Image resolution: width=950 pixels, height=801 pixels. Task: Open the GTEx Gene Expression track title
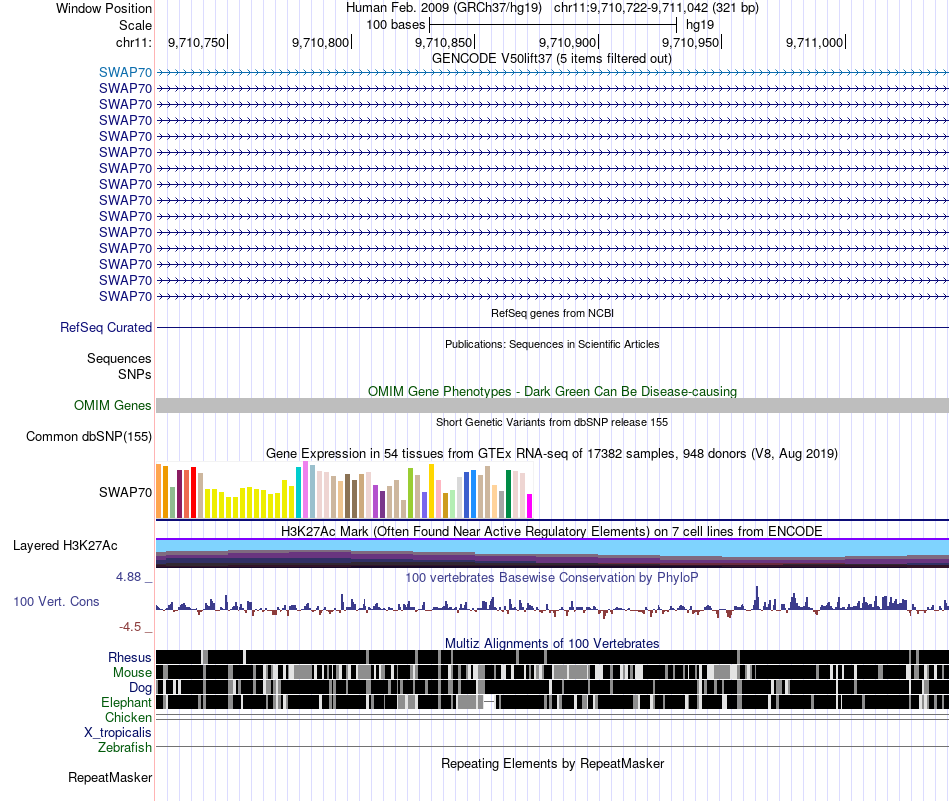click(x=552, y=454)
